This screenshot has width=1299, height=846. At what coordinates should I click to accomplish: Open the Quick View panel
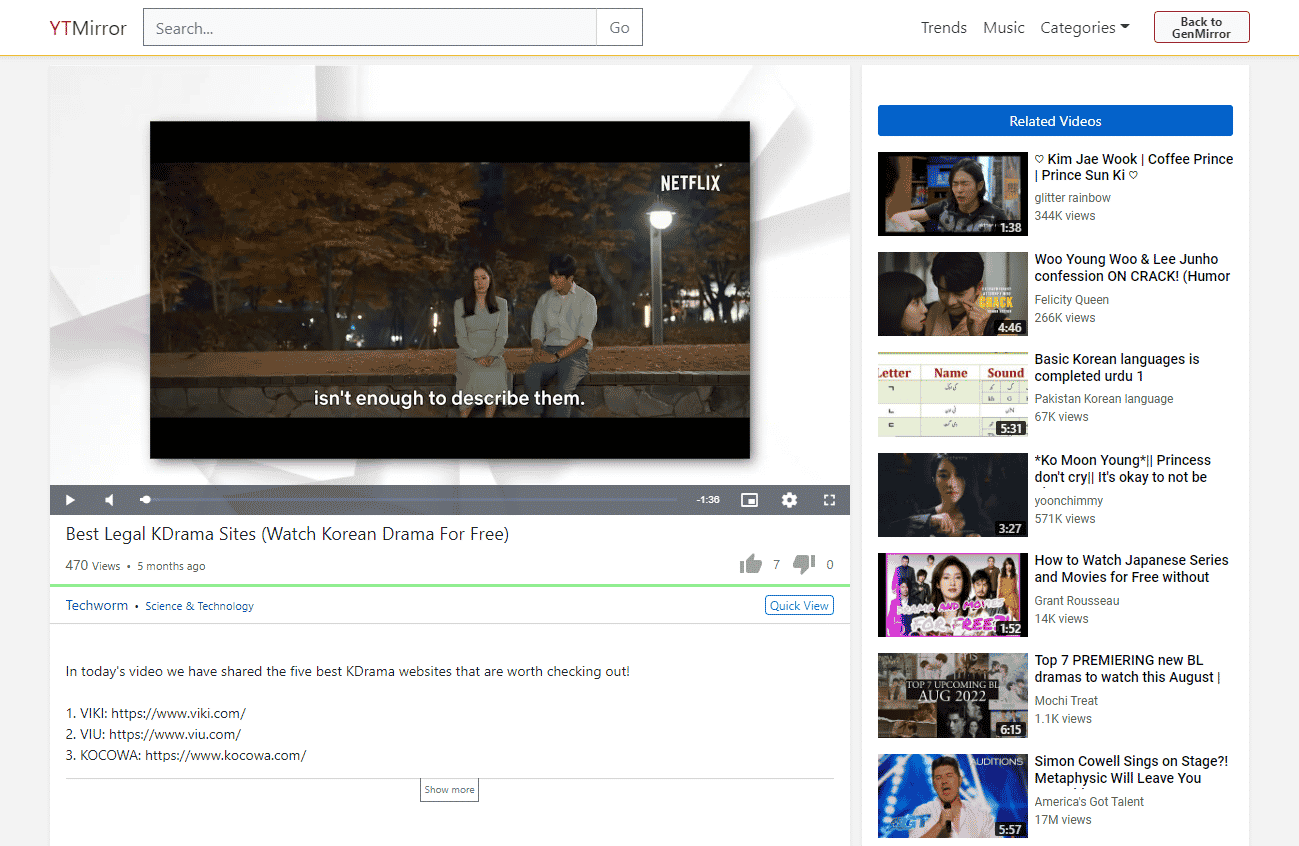(798, 605)
